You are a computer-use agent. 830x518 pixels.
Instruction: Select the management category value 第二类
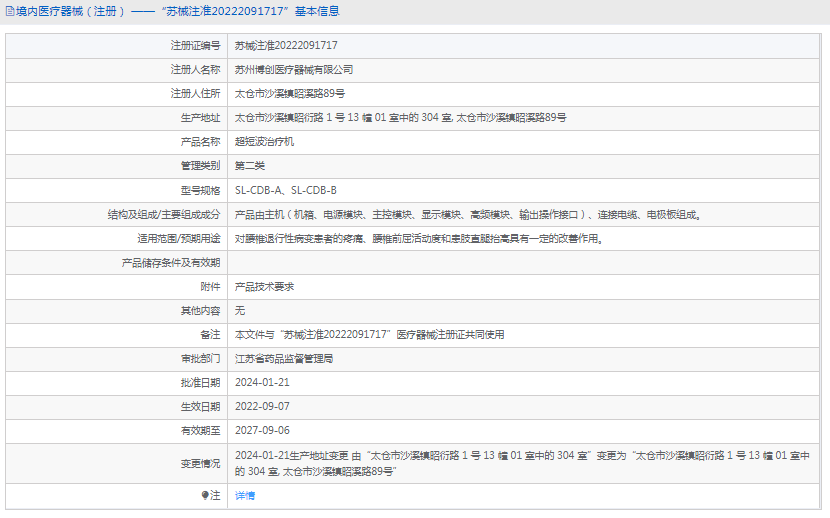pos(249,166)
